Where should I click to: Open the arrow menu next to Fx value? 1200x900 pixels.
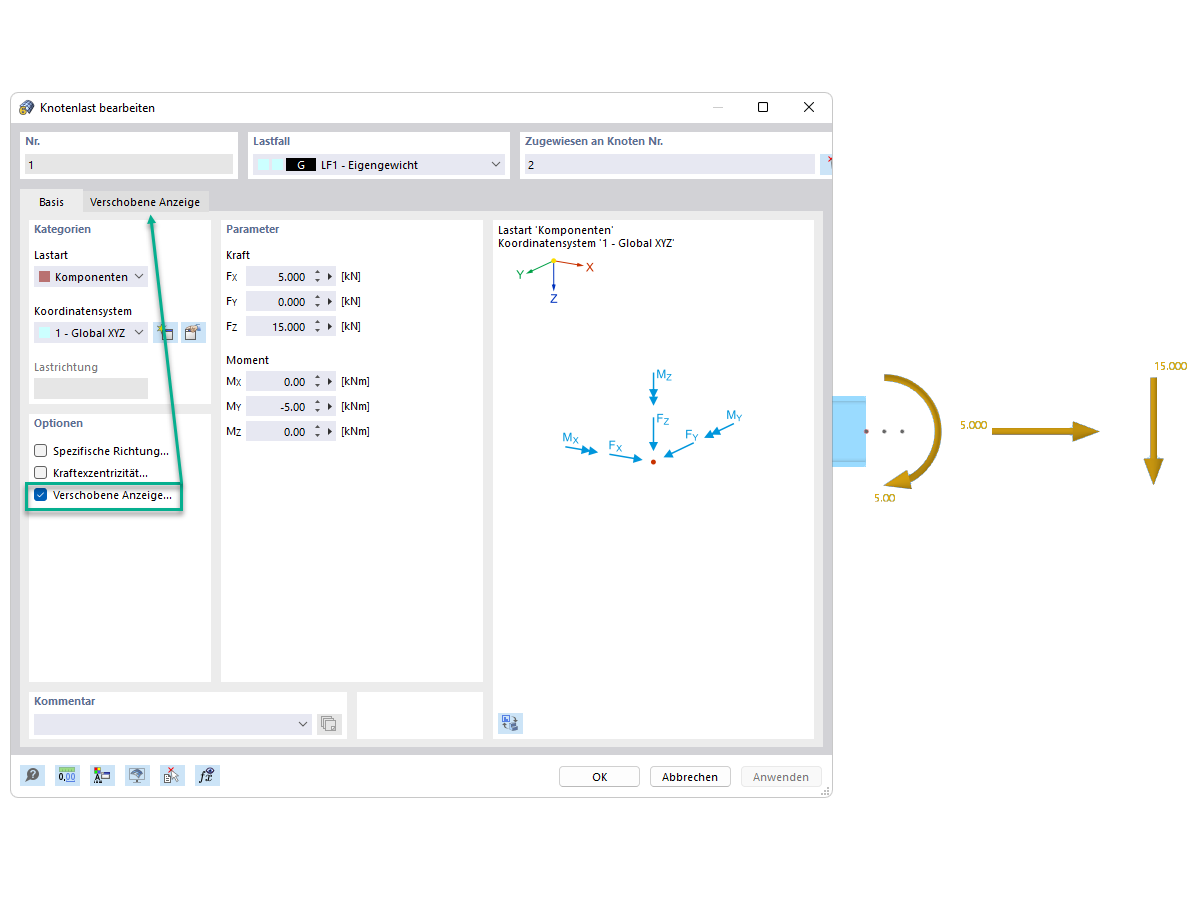[331, 277]
